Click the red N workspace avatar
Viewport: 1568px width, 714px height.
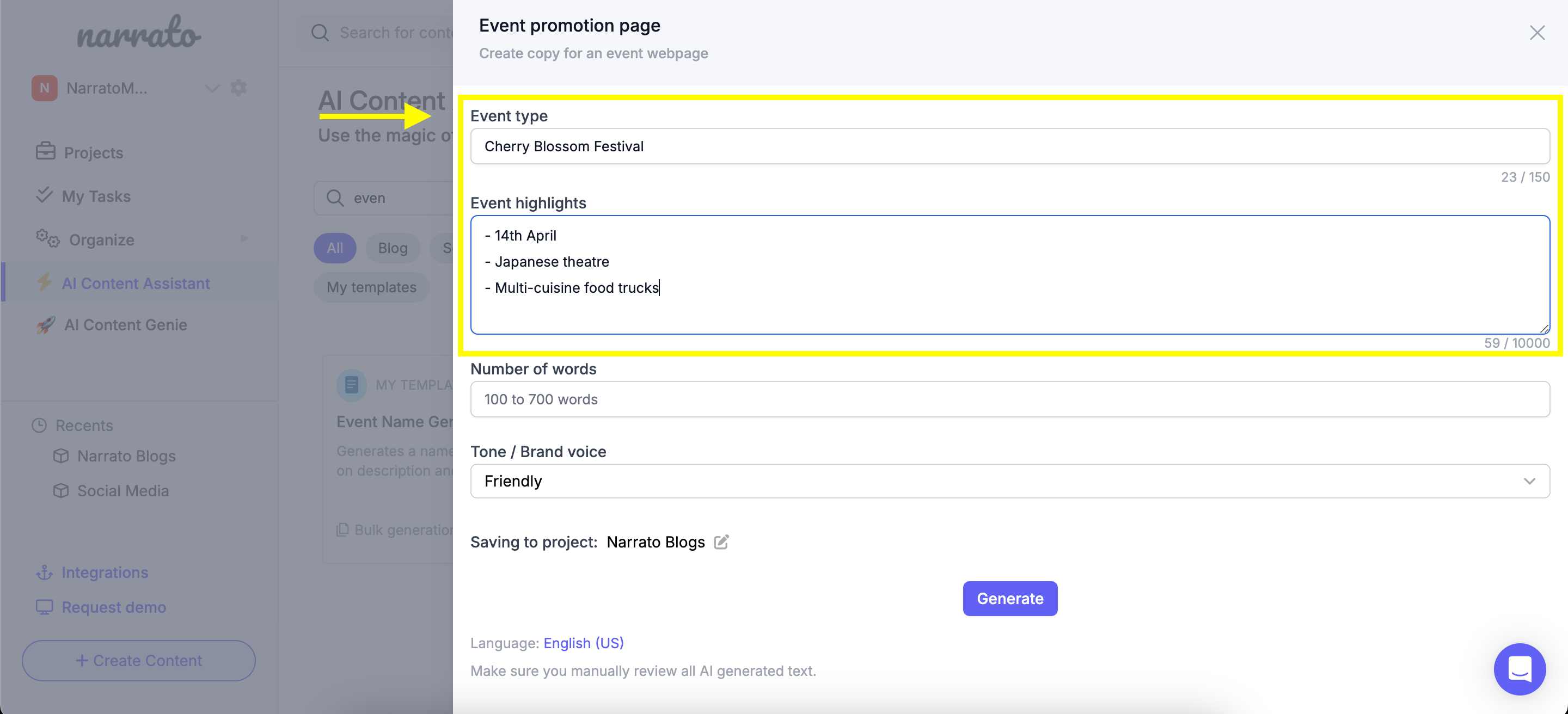coord(45,88)
